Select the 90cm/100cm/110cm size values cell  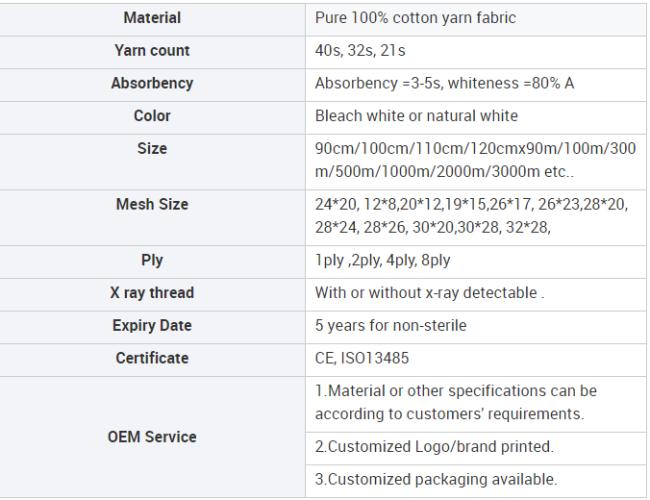[476, 162]
